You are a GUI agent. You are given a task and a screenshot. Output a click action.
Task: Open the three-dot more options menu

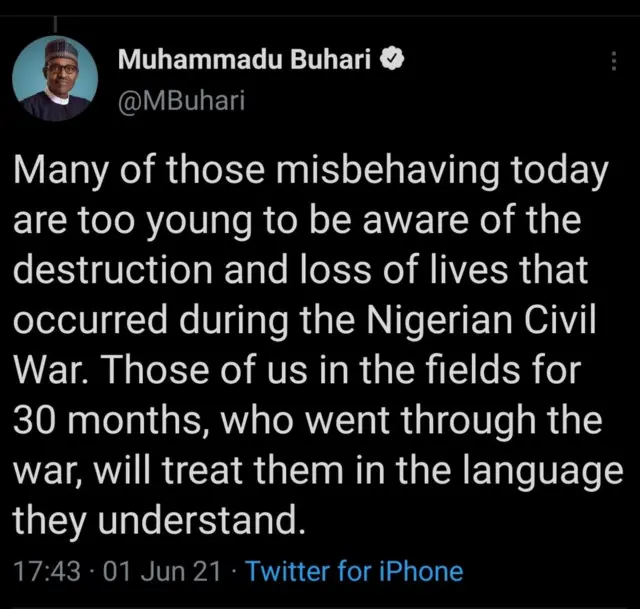(x=613, y=61)
